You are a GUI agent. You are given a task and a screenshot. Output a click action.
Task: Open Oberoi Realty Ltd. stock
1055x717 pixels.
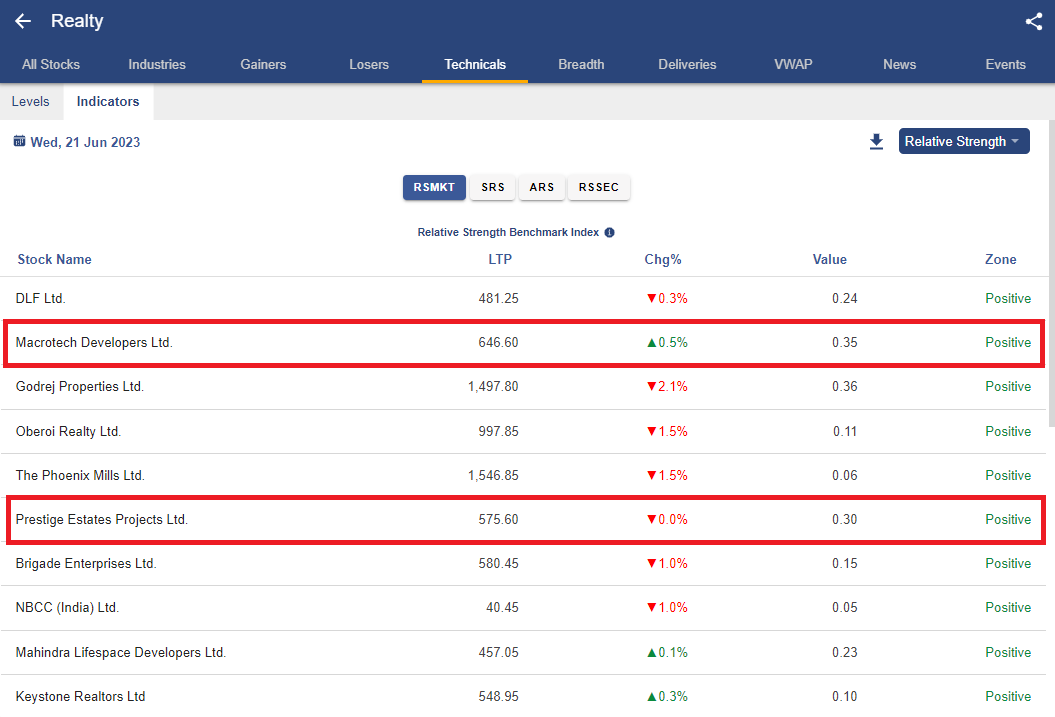[68, 431]
